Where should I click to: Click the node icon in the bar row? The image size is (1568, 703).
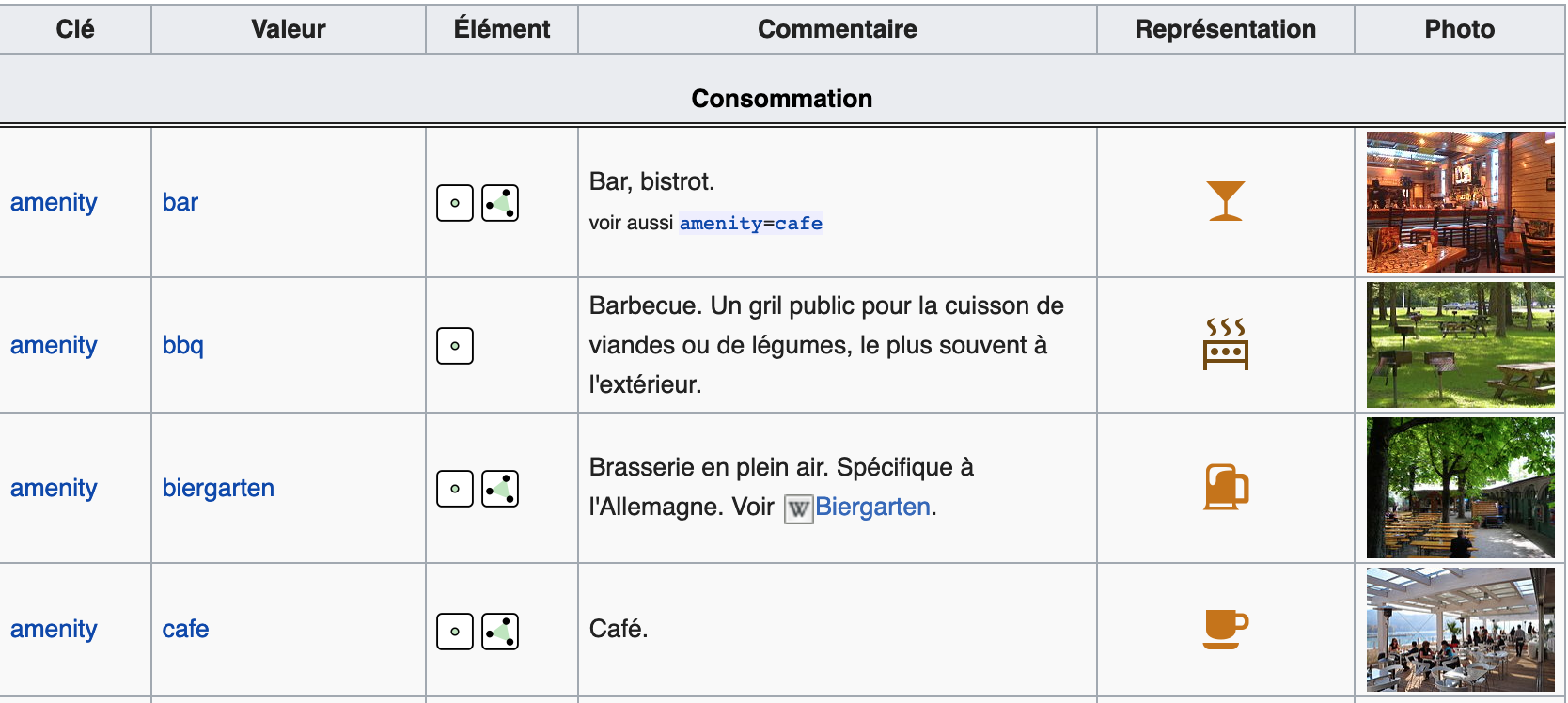(x=455, y=203)
